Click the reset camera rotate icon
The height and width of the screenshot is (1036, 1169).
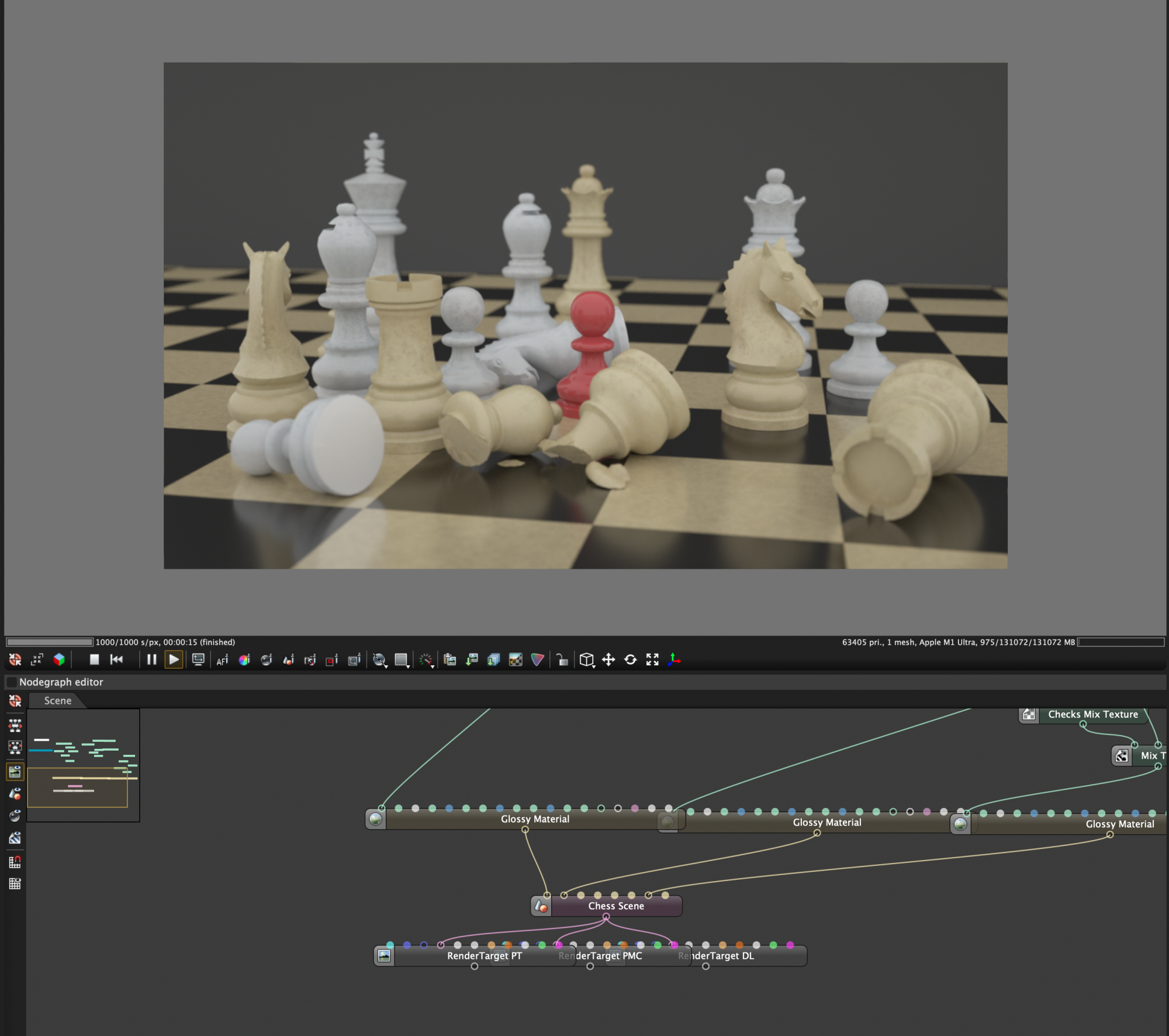point(630,659)
